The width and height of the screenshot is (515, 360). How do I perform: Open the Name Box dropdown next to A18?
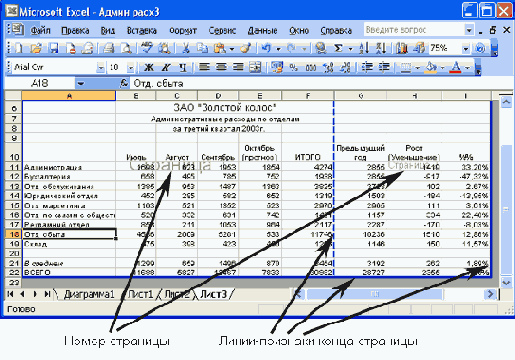click(80, 83)
